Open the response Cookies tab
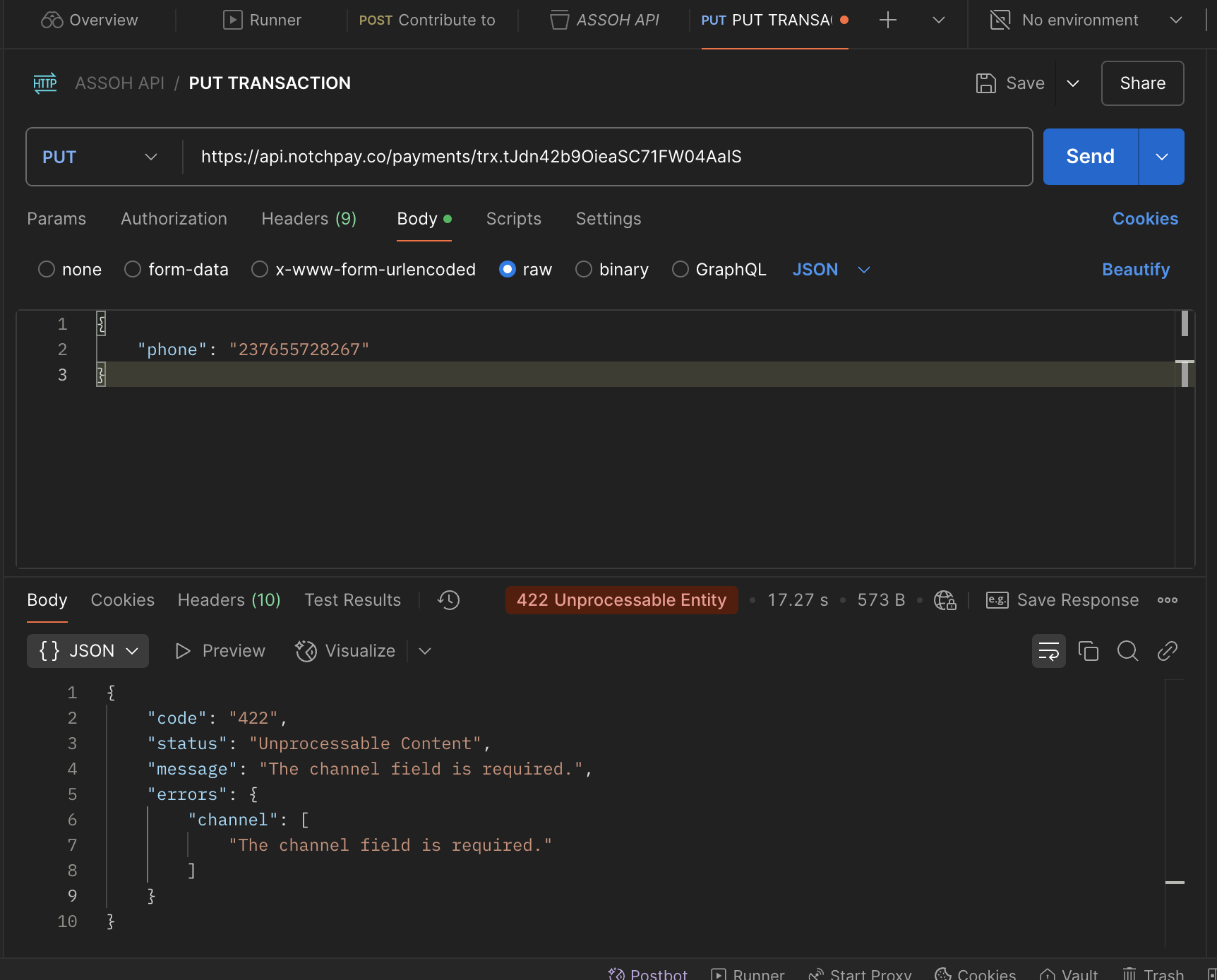Viewport: 1217px width, 980px height. pos(123,600)
